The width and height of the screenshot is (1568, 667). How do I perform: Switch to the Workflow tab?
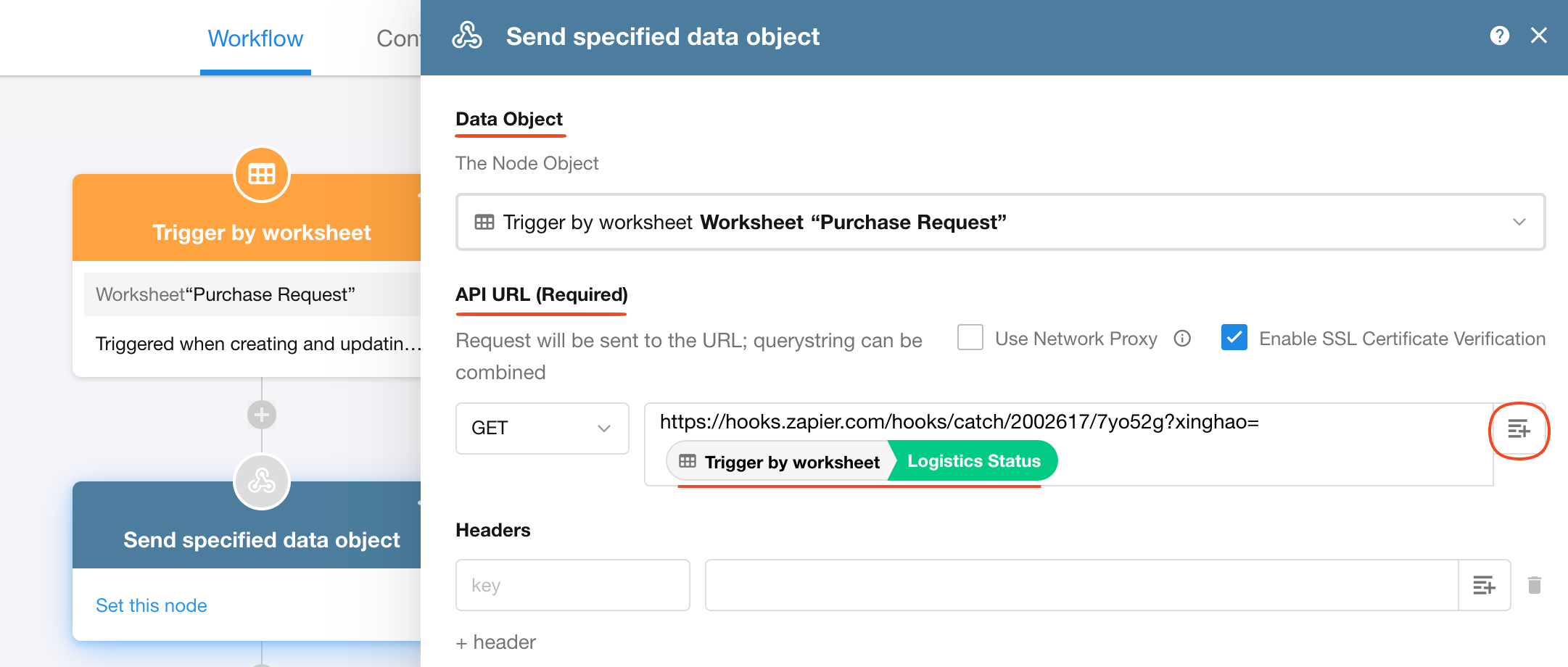255,38
